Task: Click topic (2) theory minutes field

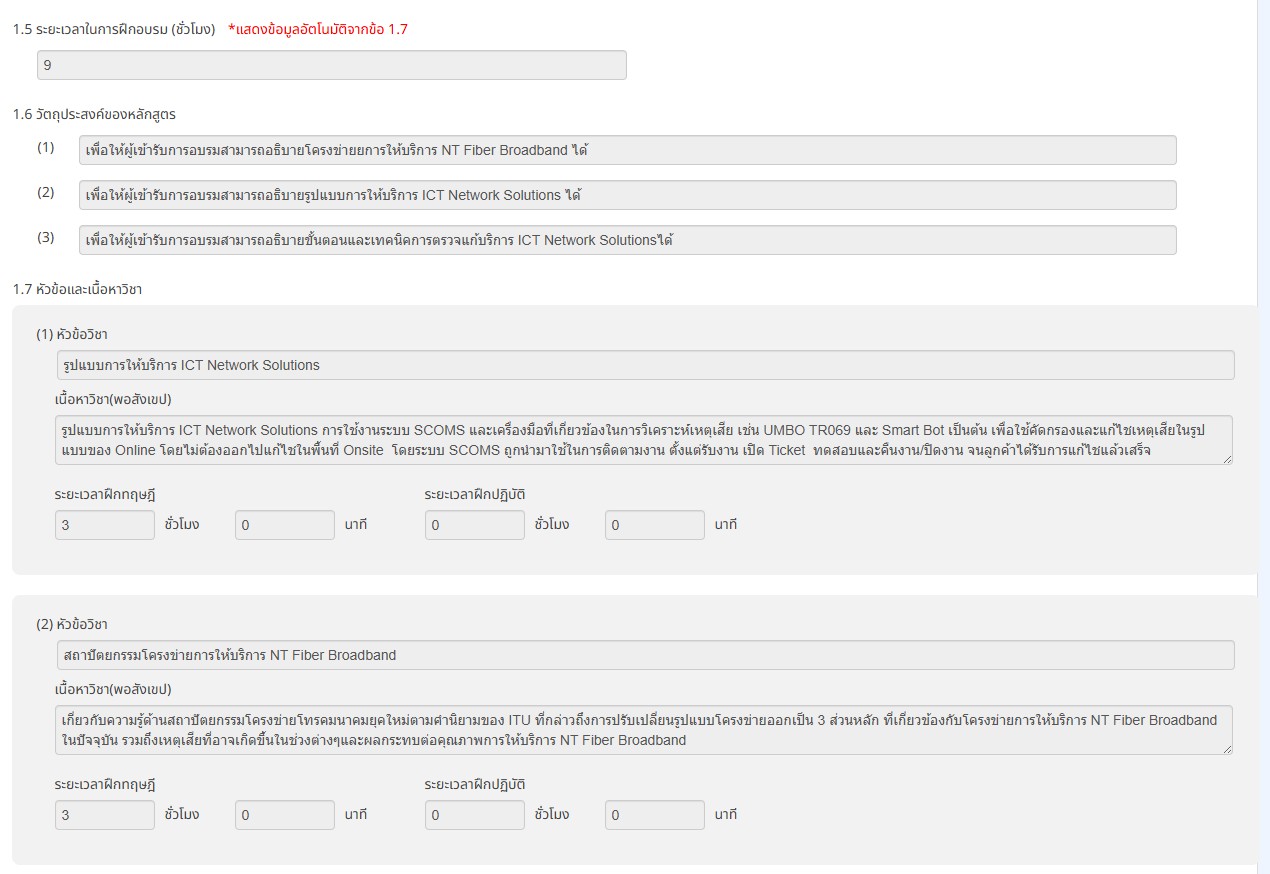Action: (x=285, y=815)
